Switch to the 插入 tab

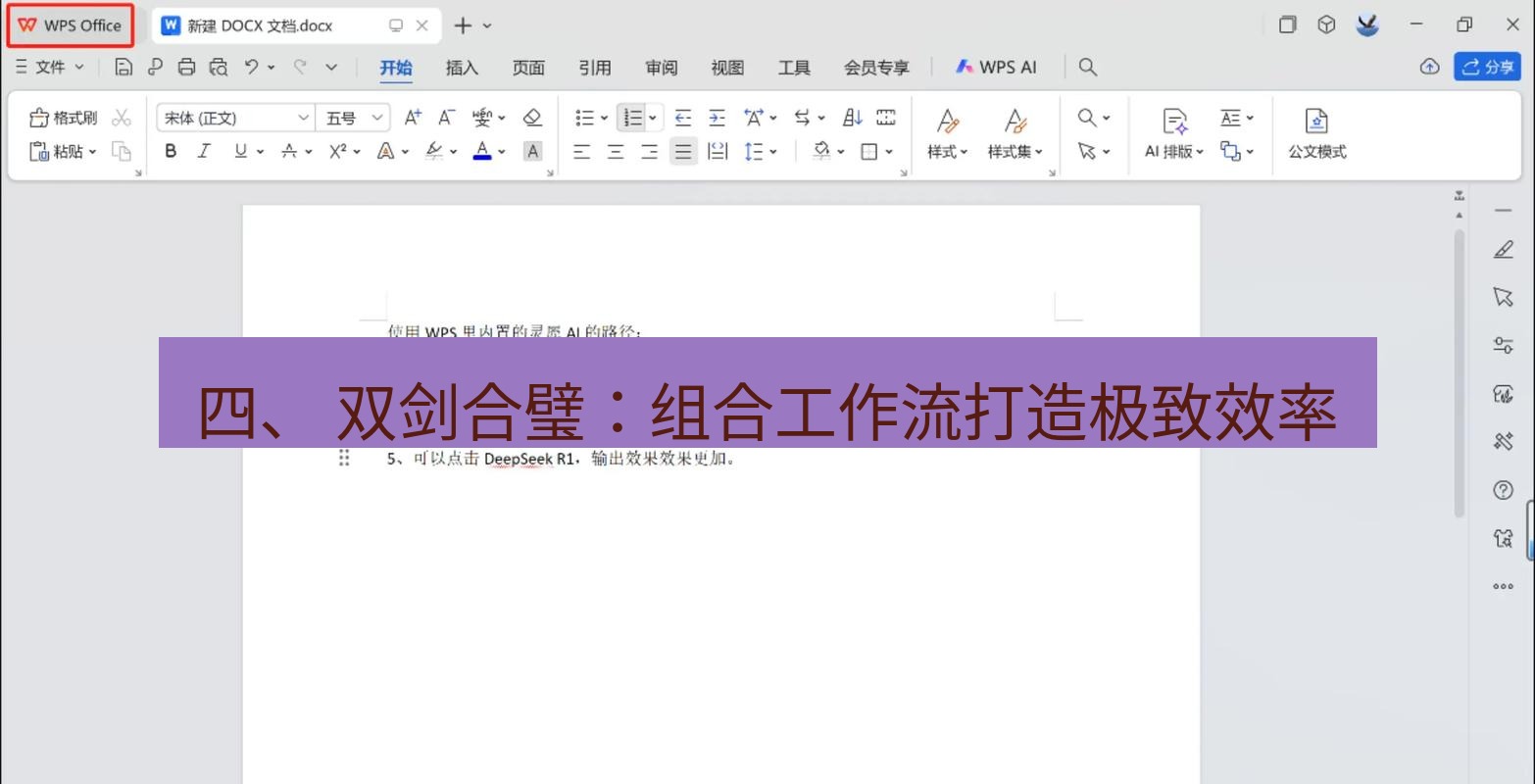pyautogui.click(x=462, y=67)
